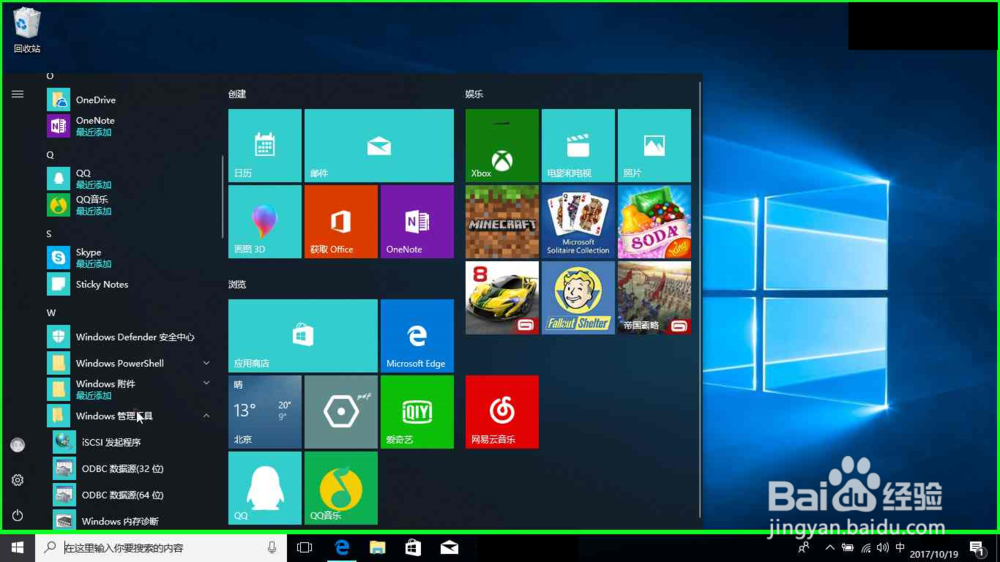The height and width of the screenshot is (562, 1000).
Task: Open the Store (应用商店) tile
Action: [x=303, y=336]
